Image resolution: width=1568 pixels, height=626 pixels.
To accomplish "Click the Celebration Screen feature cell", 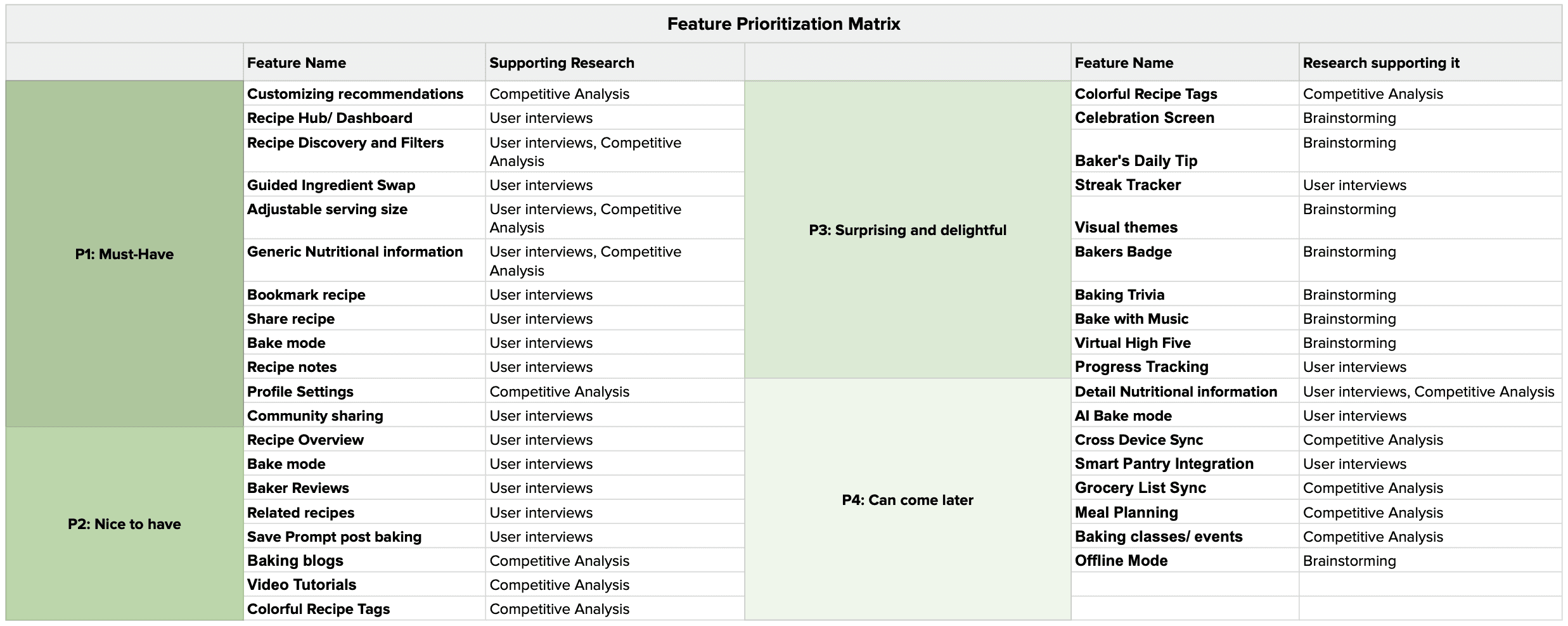I will (1144, 118).
